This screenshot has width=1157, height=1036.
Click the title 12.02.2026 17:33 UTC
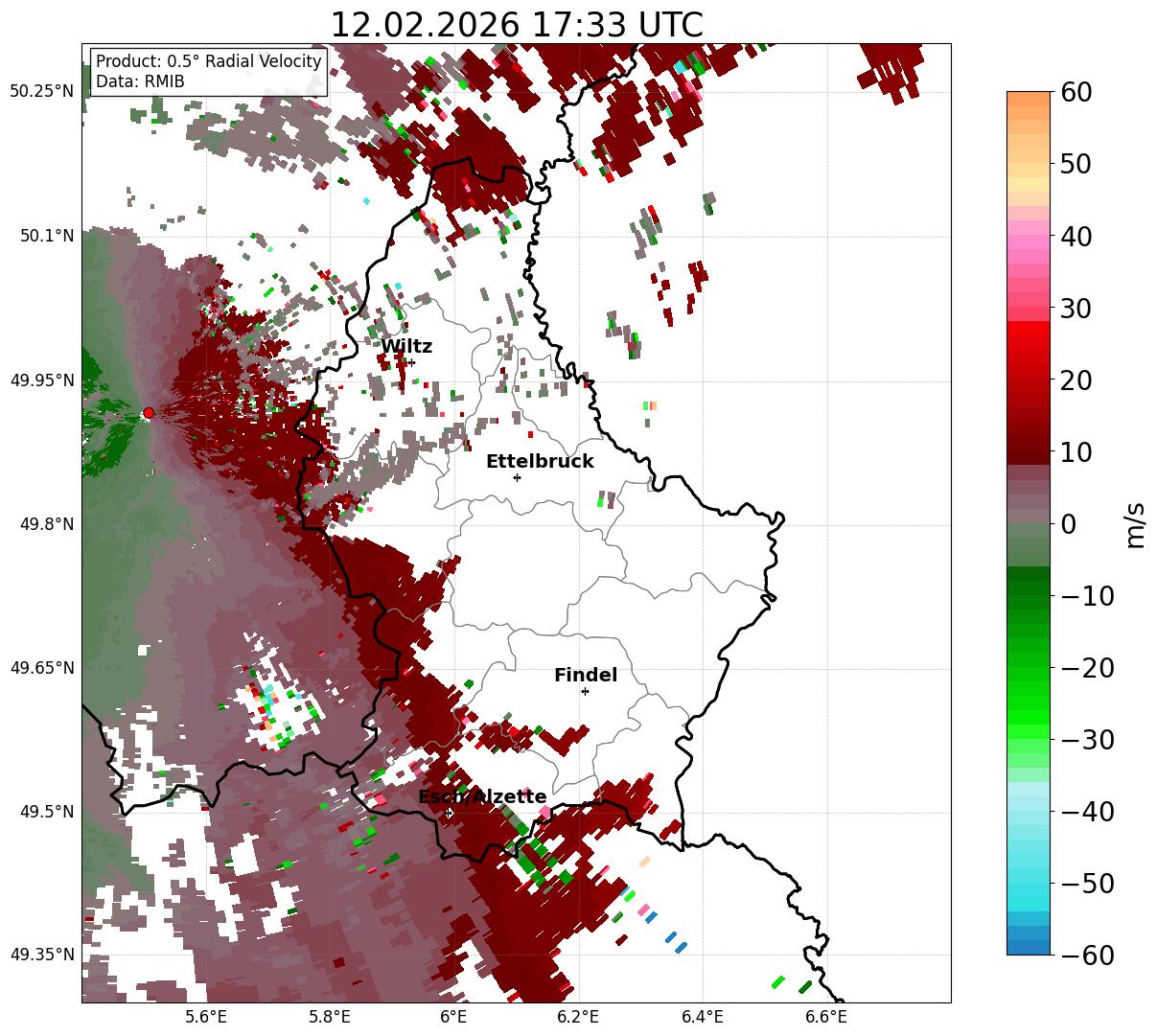[517, 25]
